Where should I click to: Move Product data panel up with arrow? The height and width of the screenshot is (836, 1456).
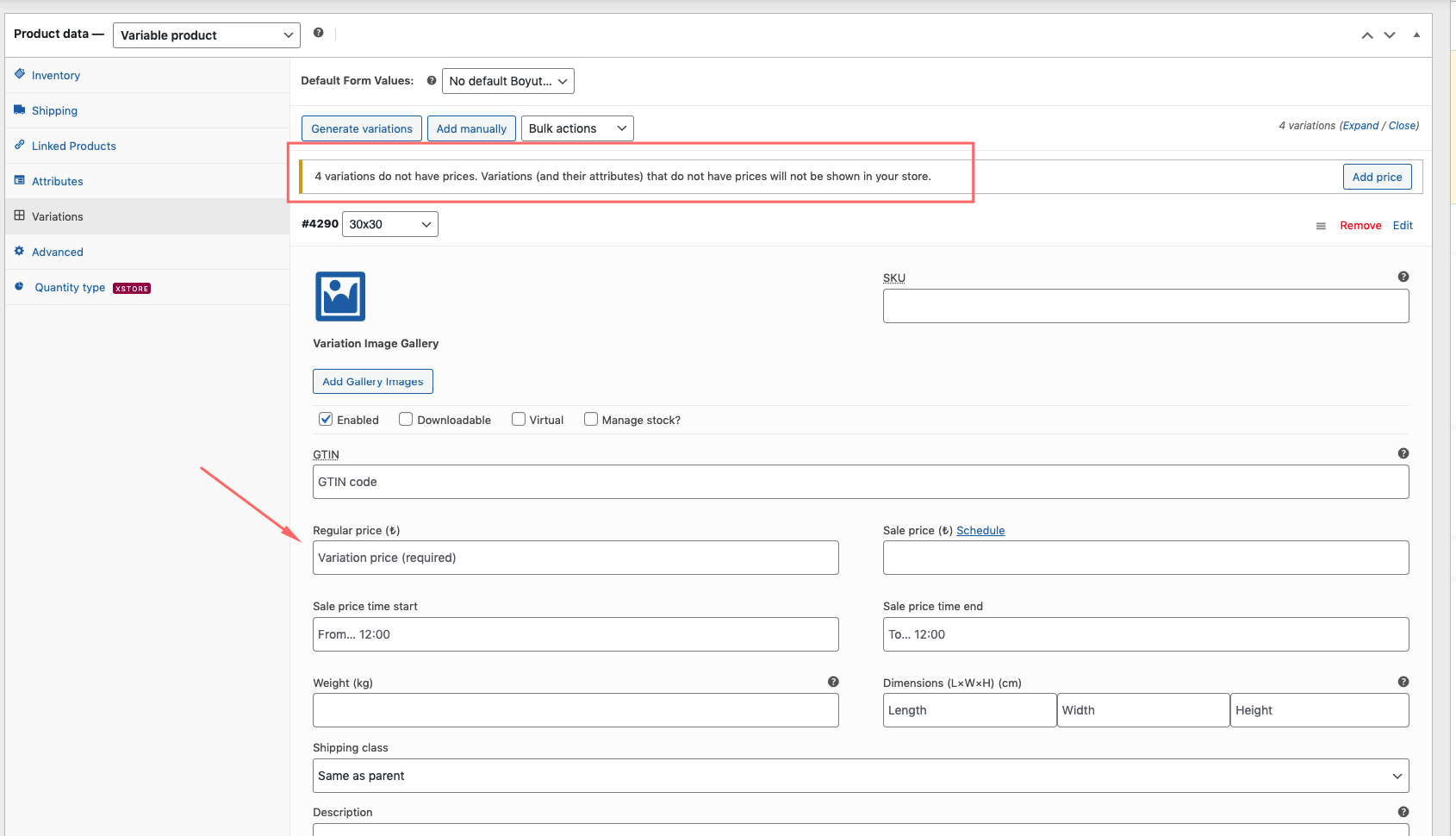pyautogui.click(x=1367, y=35)
